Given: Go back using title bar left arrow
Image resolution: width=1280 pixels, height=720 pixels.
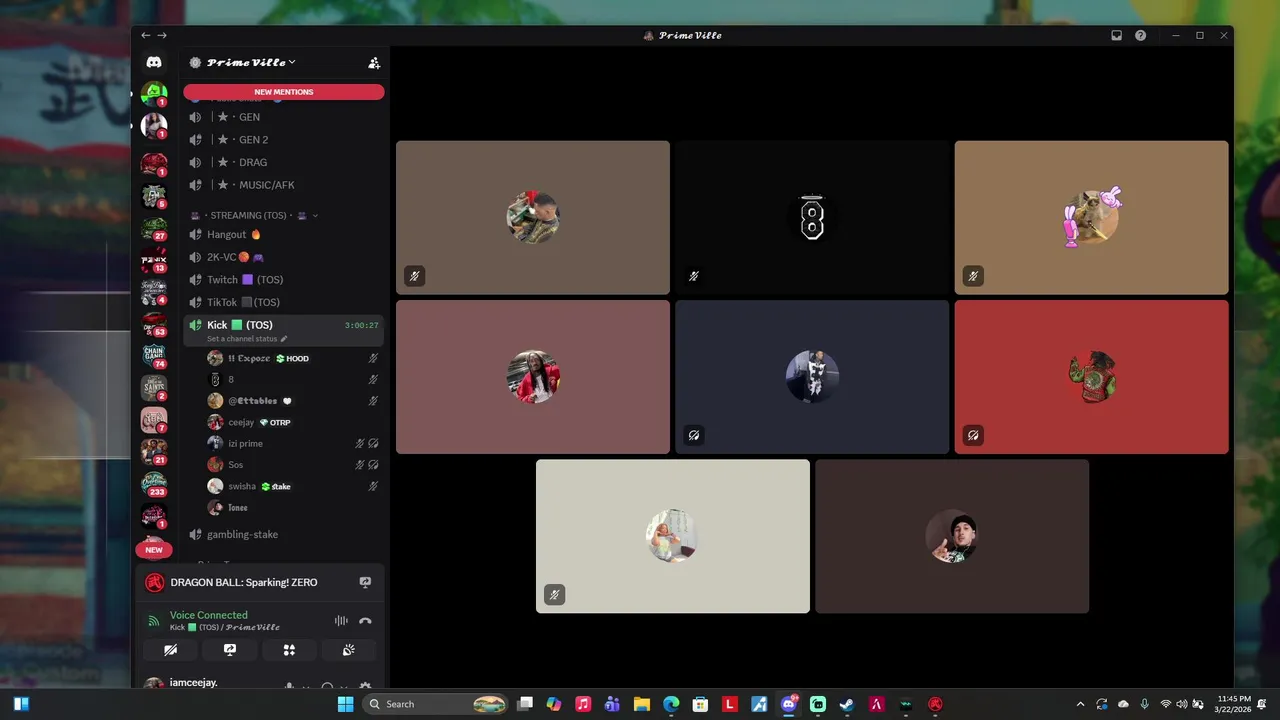Looking at the screenshot, I should coord(146,35).
